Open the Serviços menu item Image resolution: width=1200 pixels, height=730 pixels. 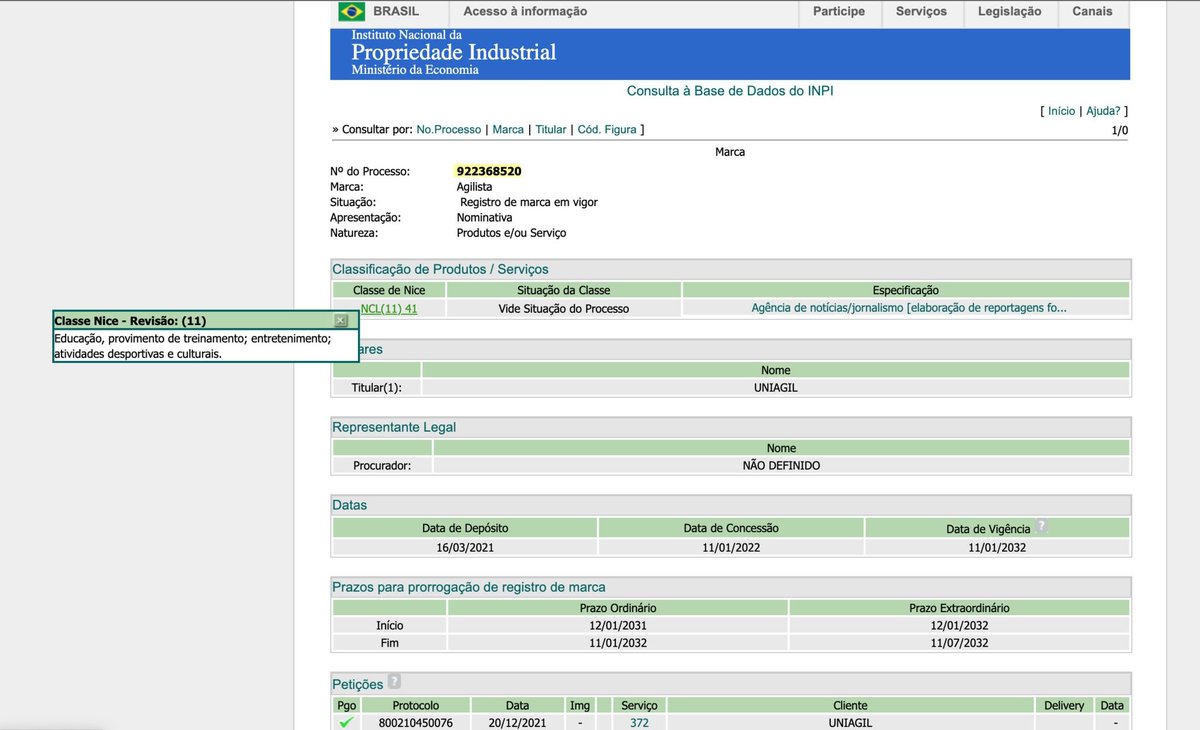921,12
